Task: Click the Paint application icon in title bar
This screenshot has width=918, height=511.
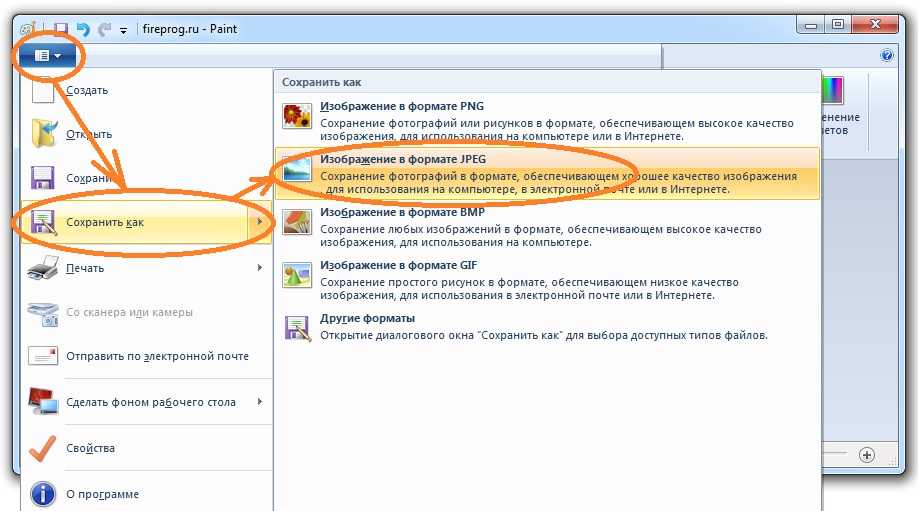Action: point(28,29)
